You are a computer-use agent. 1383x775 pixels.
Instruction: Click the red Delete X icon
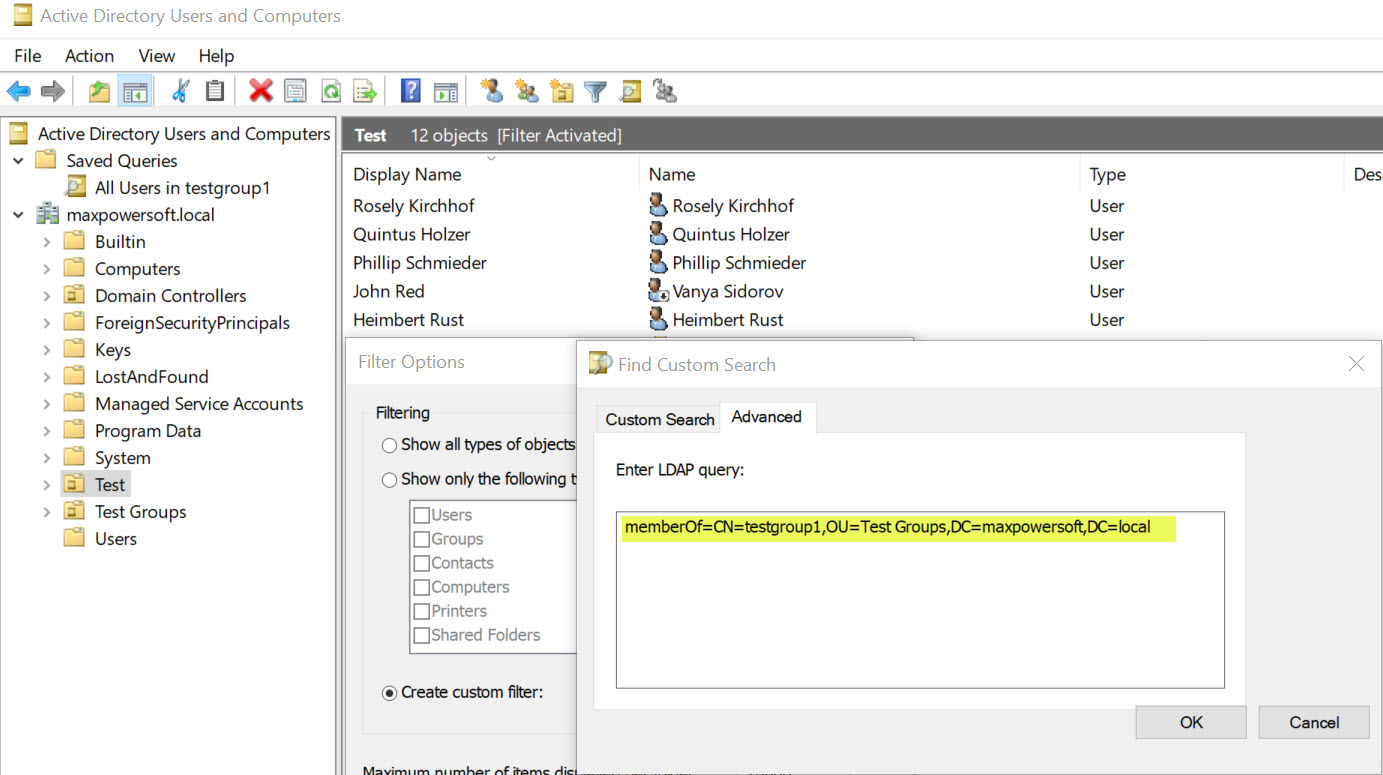click(261, 91)
